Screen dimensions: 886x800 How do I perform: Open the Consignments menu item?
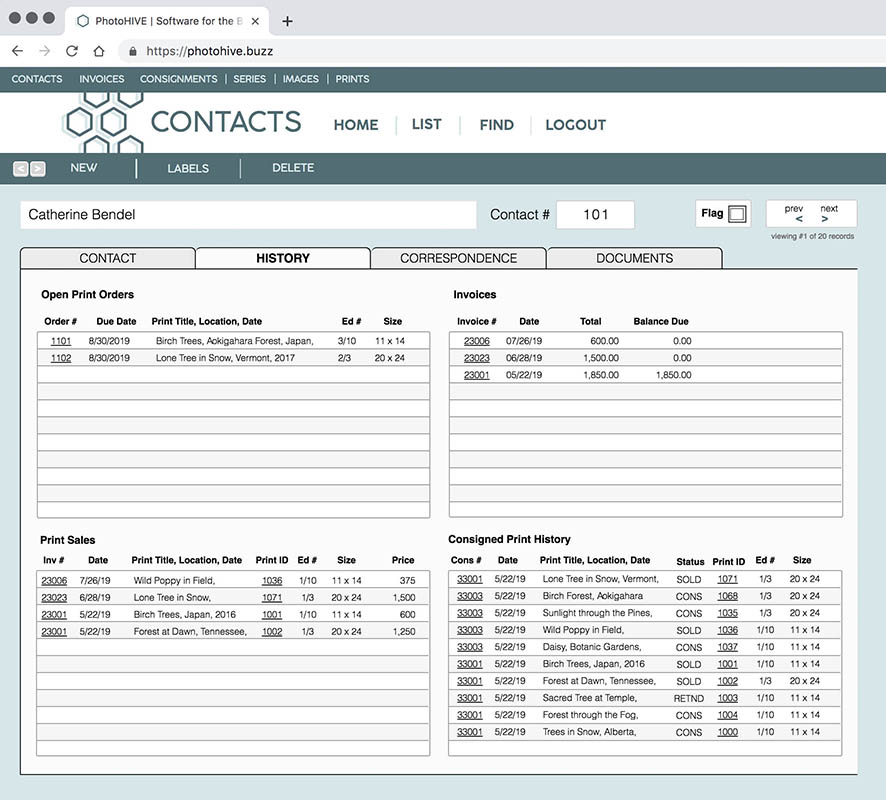tap(178, 79)
